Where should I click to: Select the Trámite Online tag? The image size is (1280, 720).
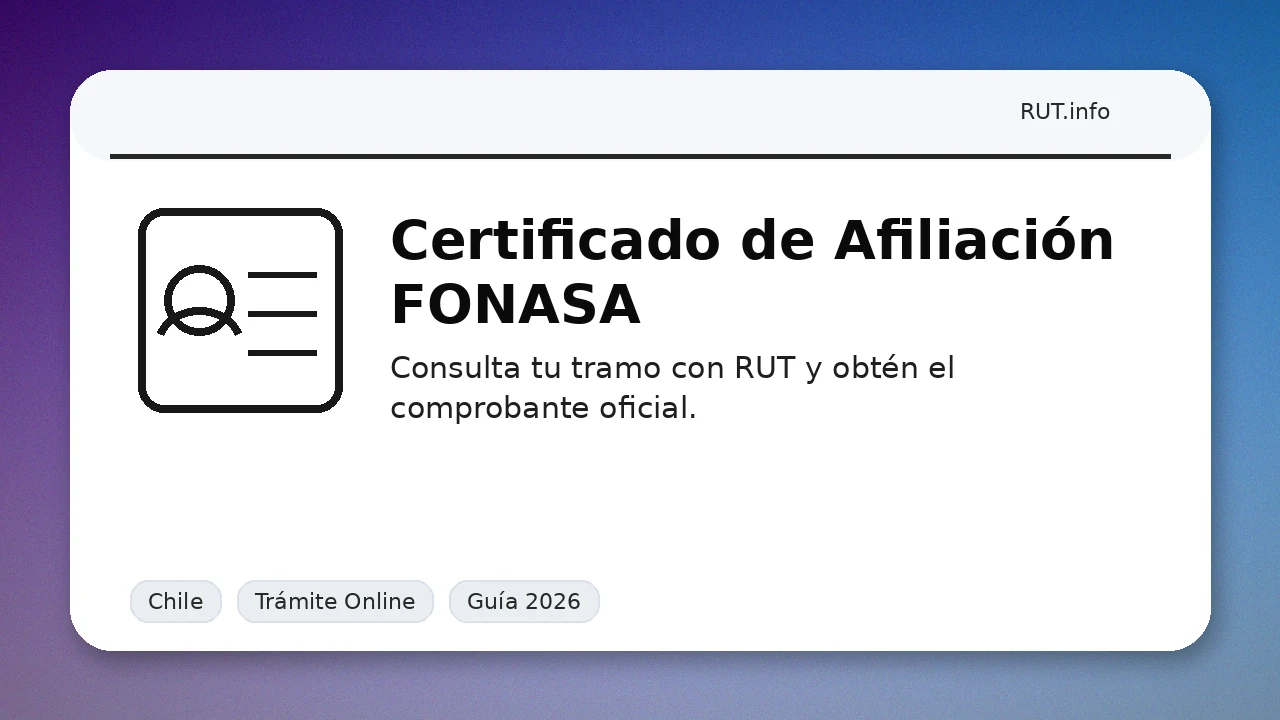point(335,601)
